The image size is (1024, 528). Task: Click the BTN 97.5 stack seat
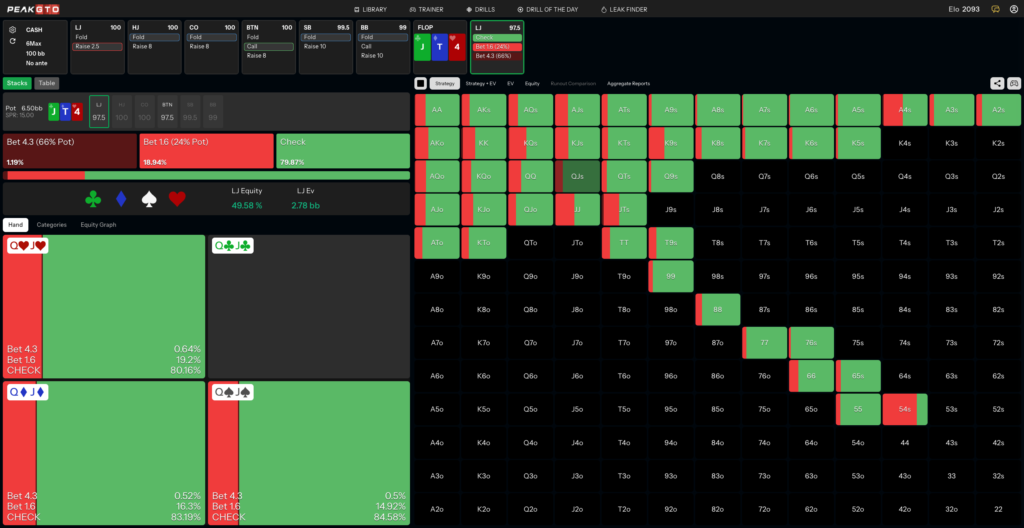167,111
